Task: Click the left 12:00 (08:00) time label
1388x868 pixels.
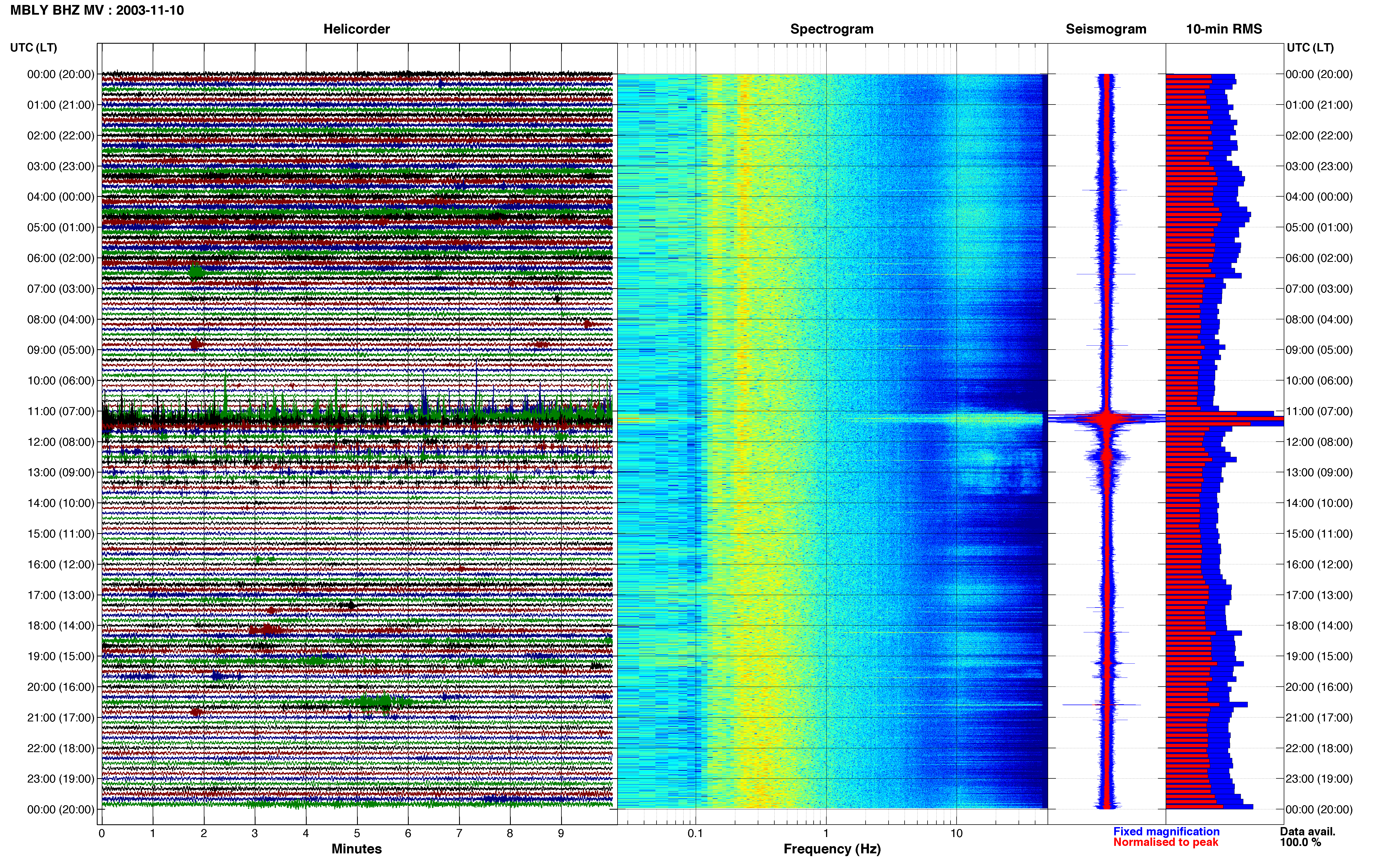Action: [x=61, y=442]
